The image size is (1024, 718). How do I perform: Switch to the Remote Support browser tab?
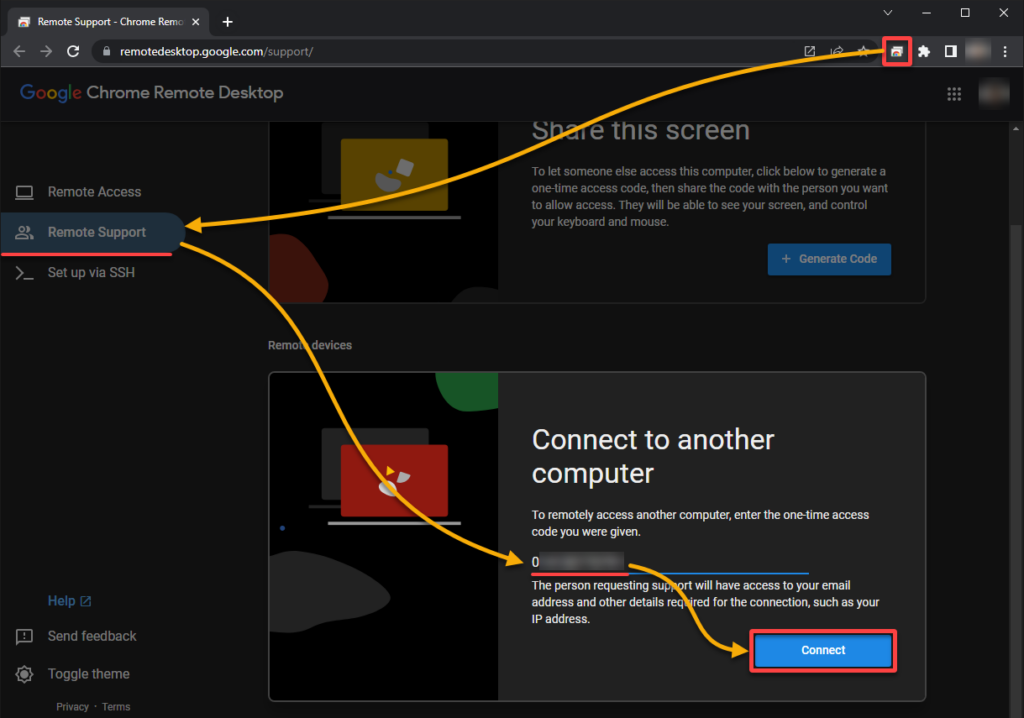click(100, 21)
